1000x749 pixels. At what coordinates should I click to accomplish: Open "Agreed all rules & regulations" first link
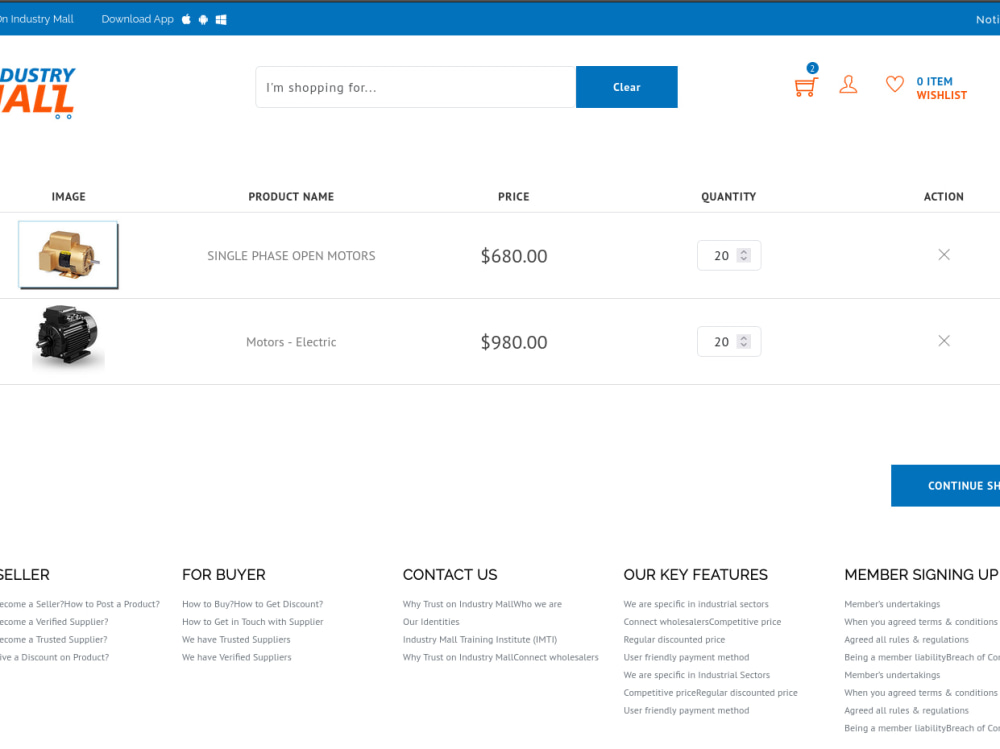[x=906, y=639]
